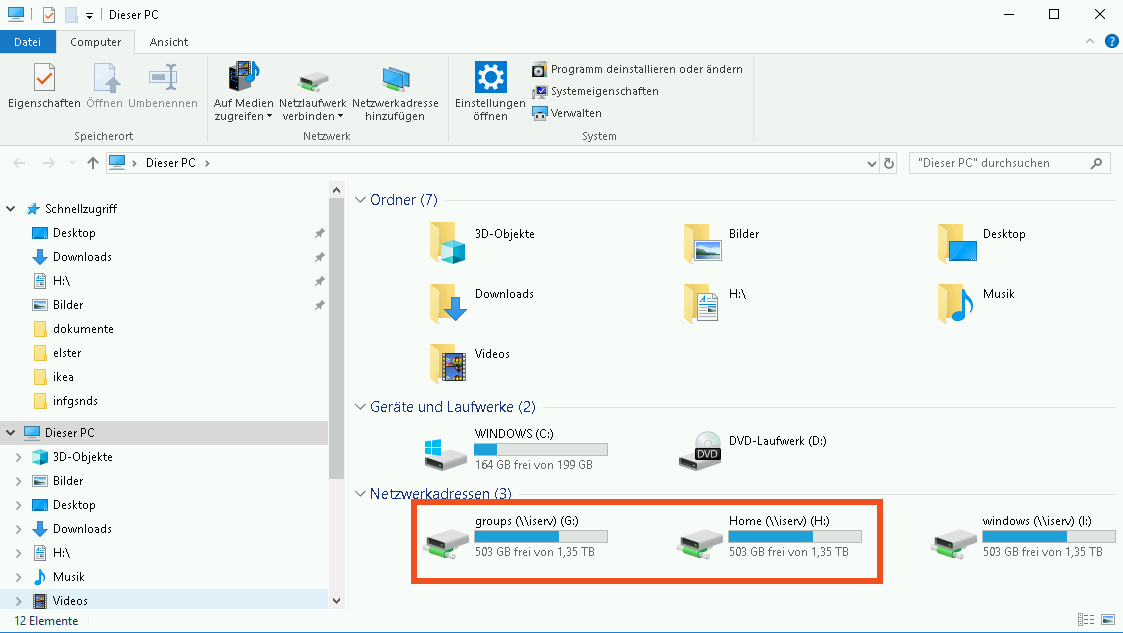The height and width of the screenshot is (633, 1123).
Task: Open recent locations dropdown arrow
Action: pos(72,163)
